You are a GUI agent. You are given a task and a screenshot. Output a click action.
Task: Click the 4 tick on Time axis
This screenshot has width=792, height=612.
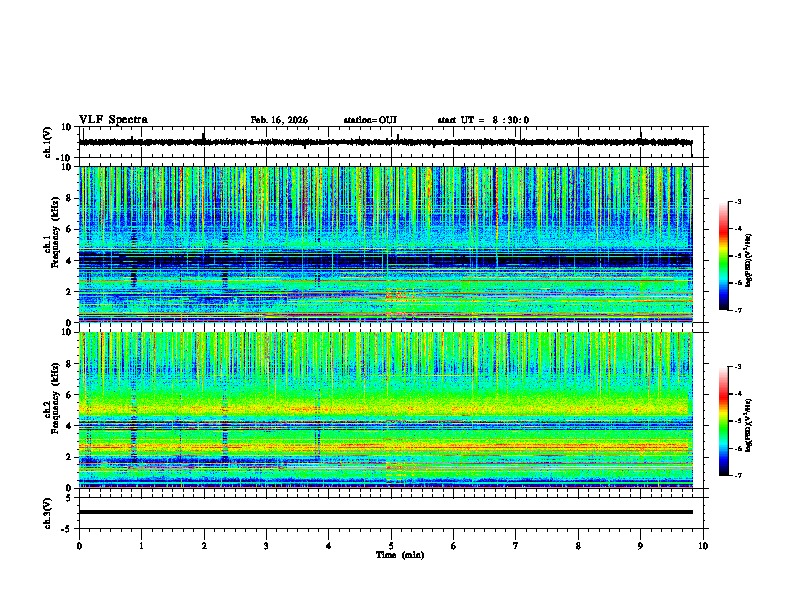329,546
